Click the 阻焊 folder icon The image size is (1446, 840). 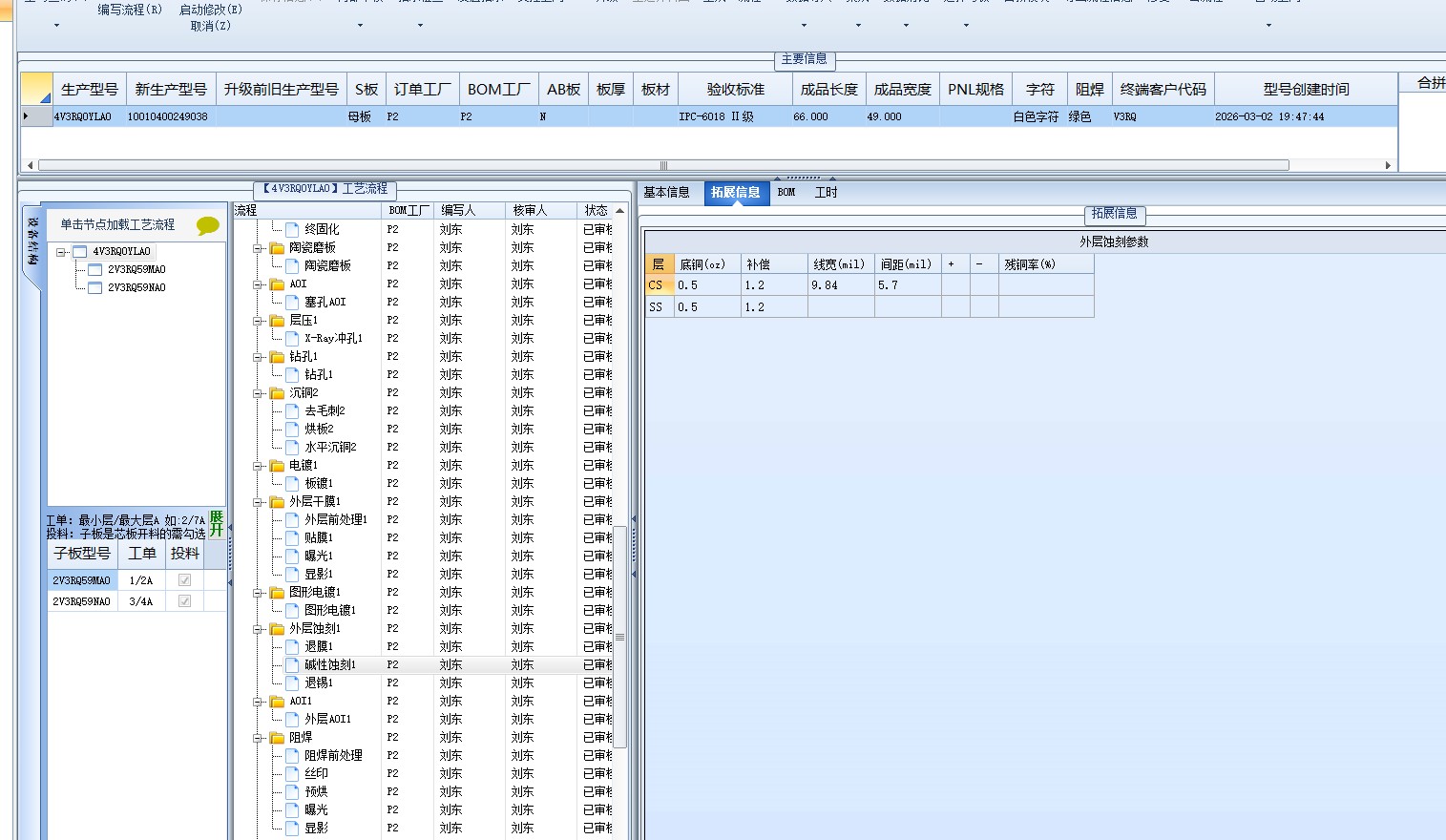(x=278, y=737)
